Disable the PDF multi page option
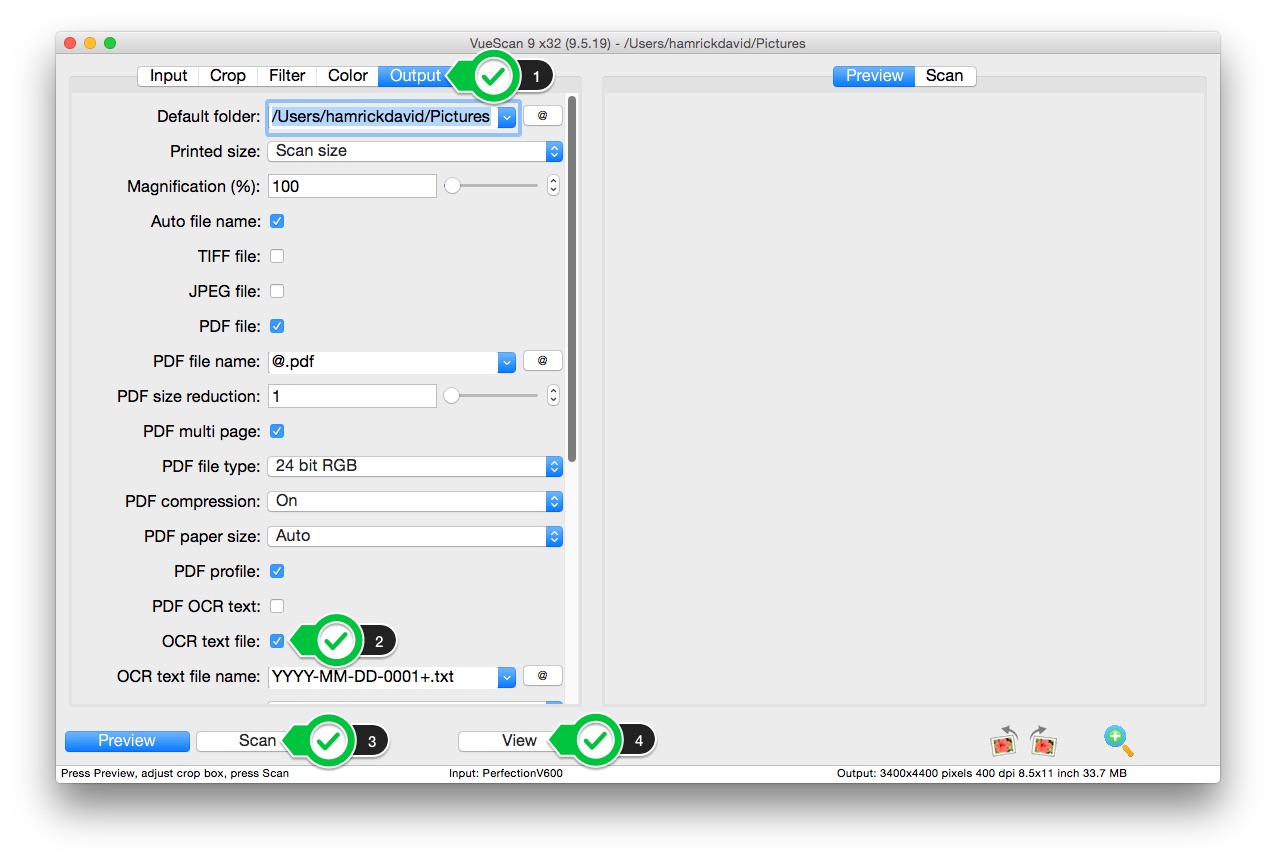The width and height of the screenshot is (1276, 863). 276,431
